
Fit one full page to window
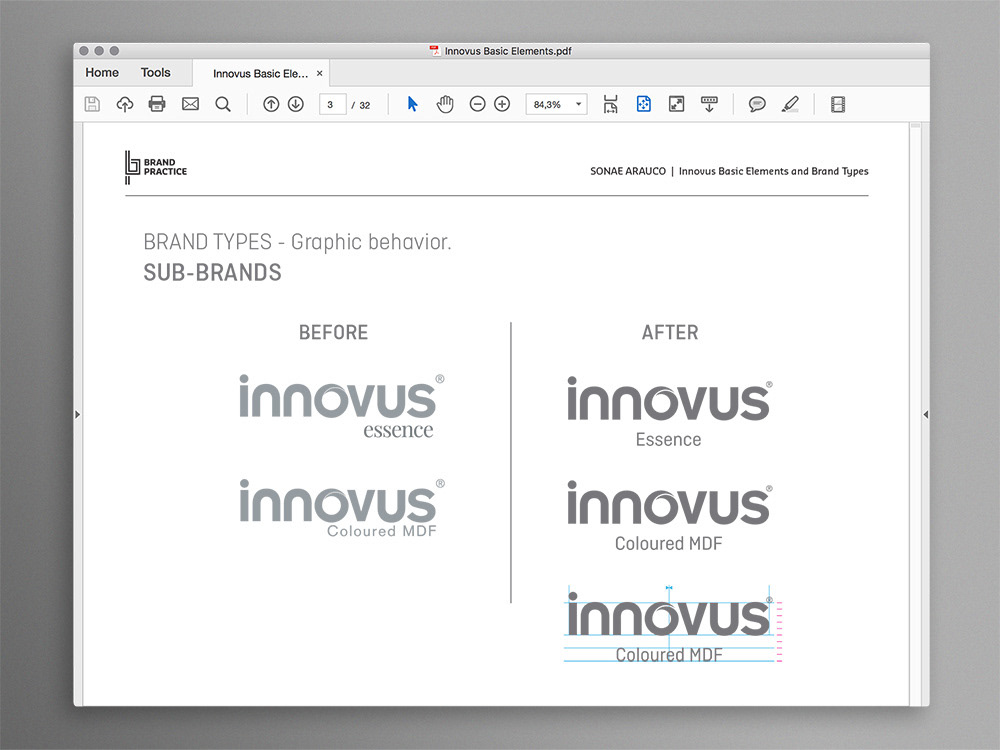click(643, 104)
